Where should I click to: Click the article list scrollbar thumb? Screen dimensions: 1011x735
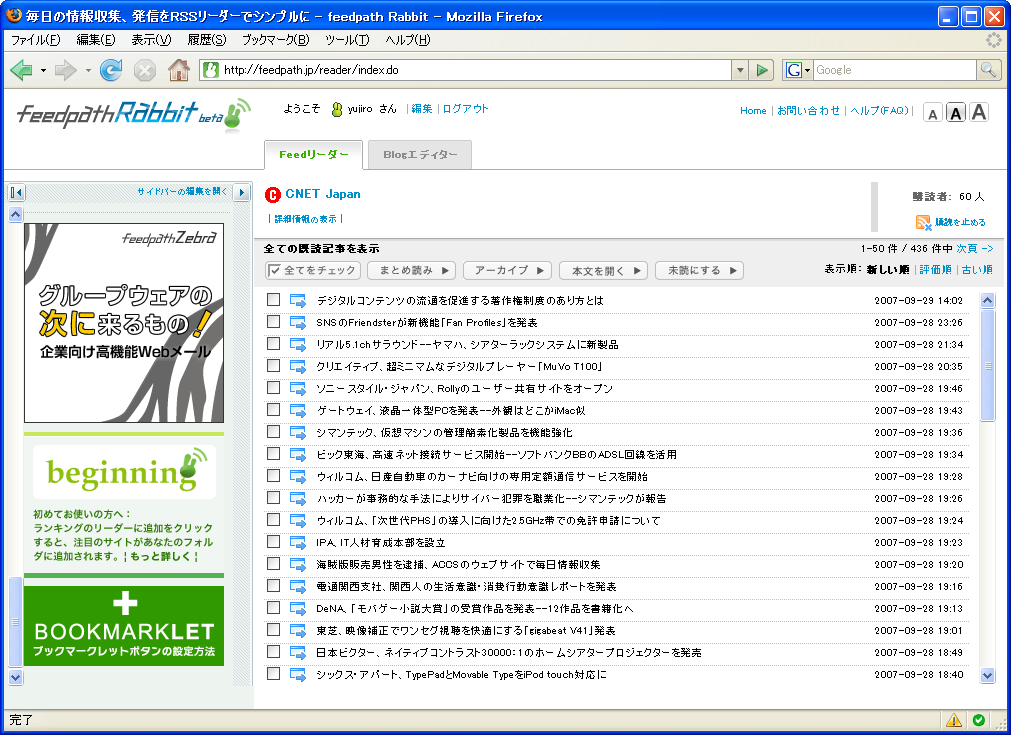987,366
